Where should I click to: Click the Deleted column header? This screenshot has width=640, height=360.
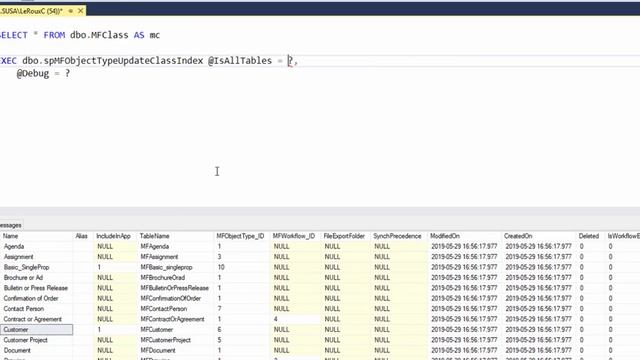[x=589, y=236]
